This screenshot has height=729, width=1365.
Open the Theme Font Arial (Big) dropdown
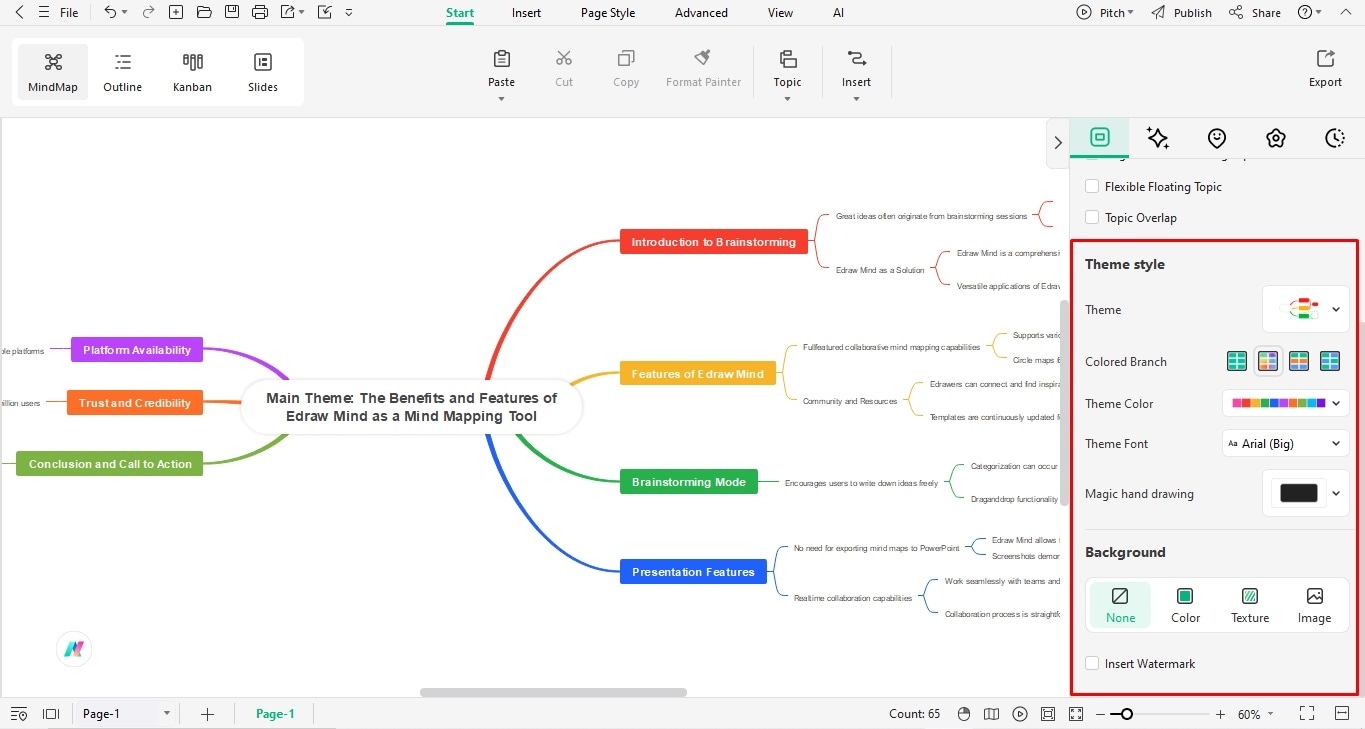click(x=1286, y=443)
